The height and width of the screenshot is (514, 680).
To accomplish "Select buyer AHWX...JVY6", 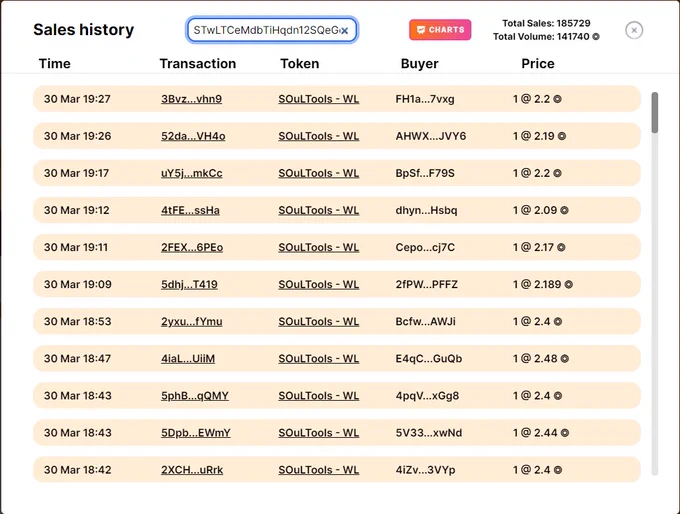I will point(431,136).
